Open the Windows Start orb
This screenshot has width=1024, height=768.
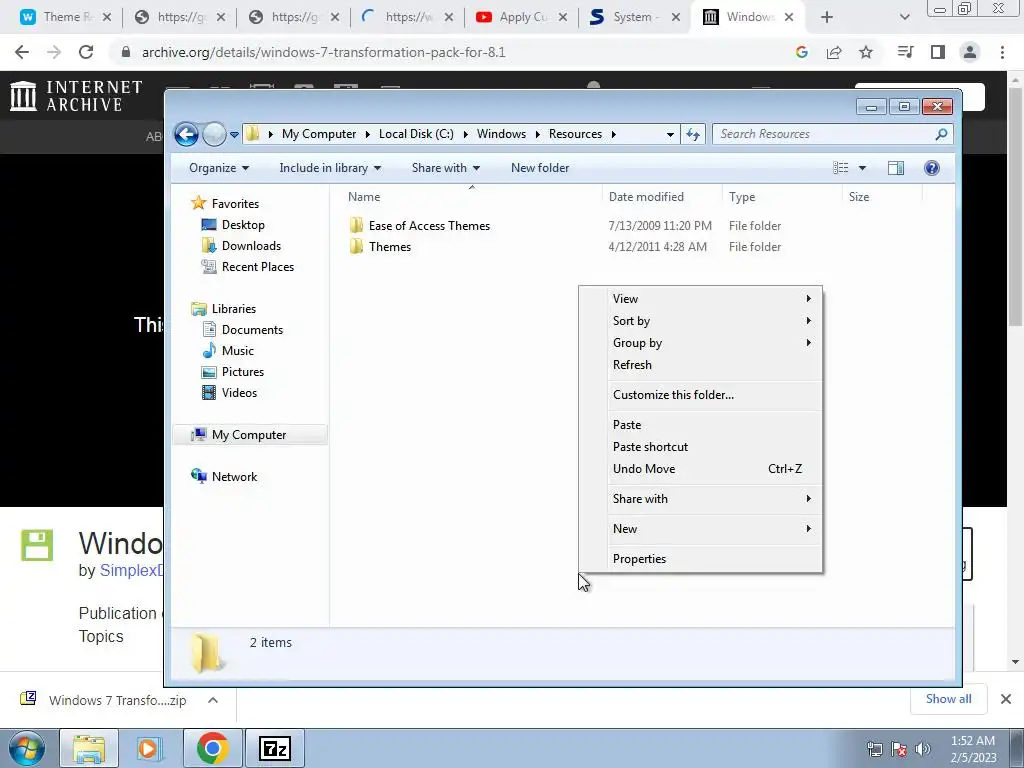27,748
